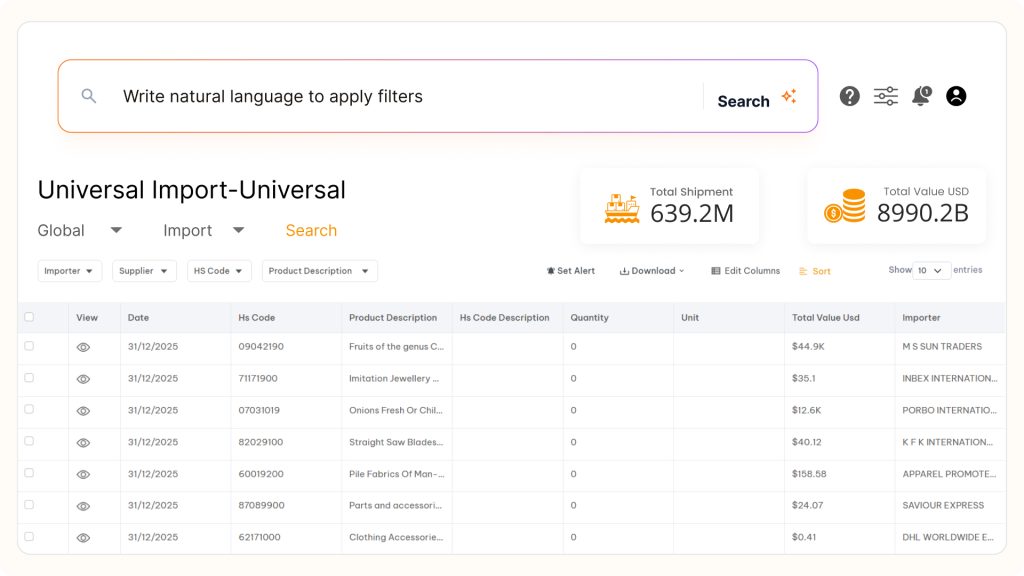The image size is (1024, 576).
Task: Click the Set Alert button
Action: click(571, 271)
